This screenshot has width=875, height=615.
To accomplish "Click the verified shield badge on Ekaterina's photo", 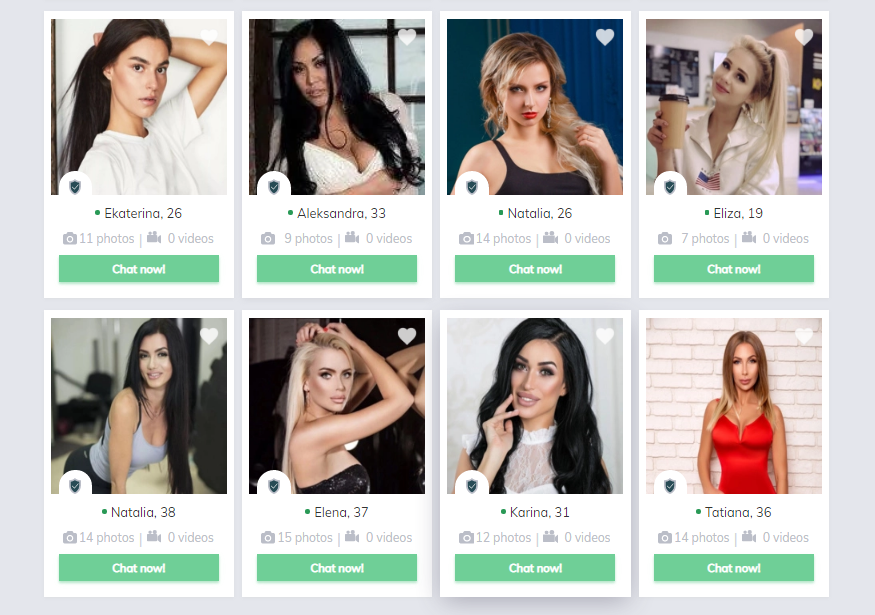I will [75, 186].
